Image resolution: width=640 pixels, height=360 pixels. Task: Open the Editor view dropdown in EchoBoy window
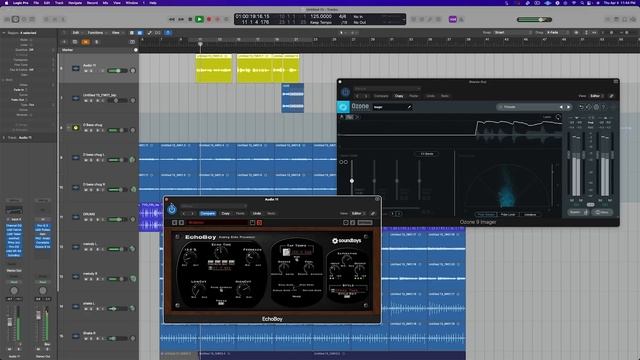(x=358, y=213)
